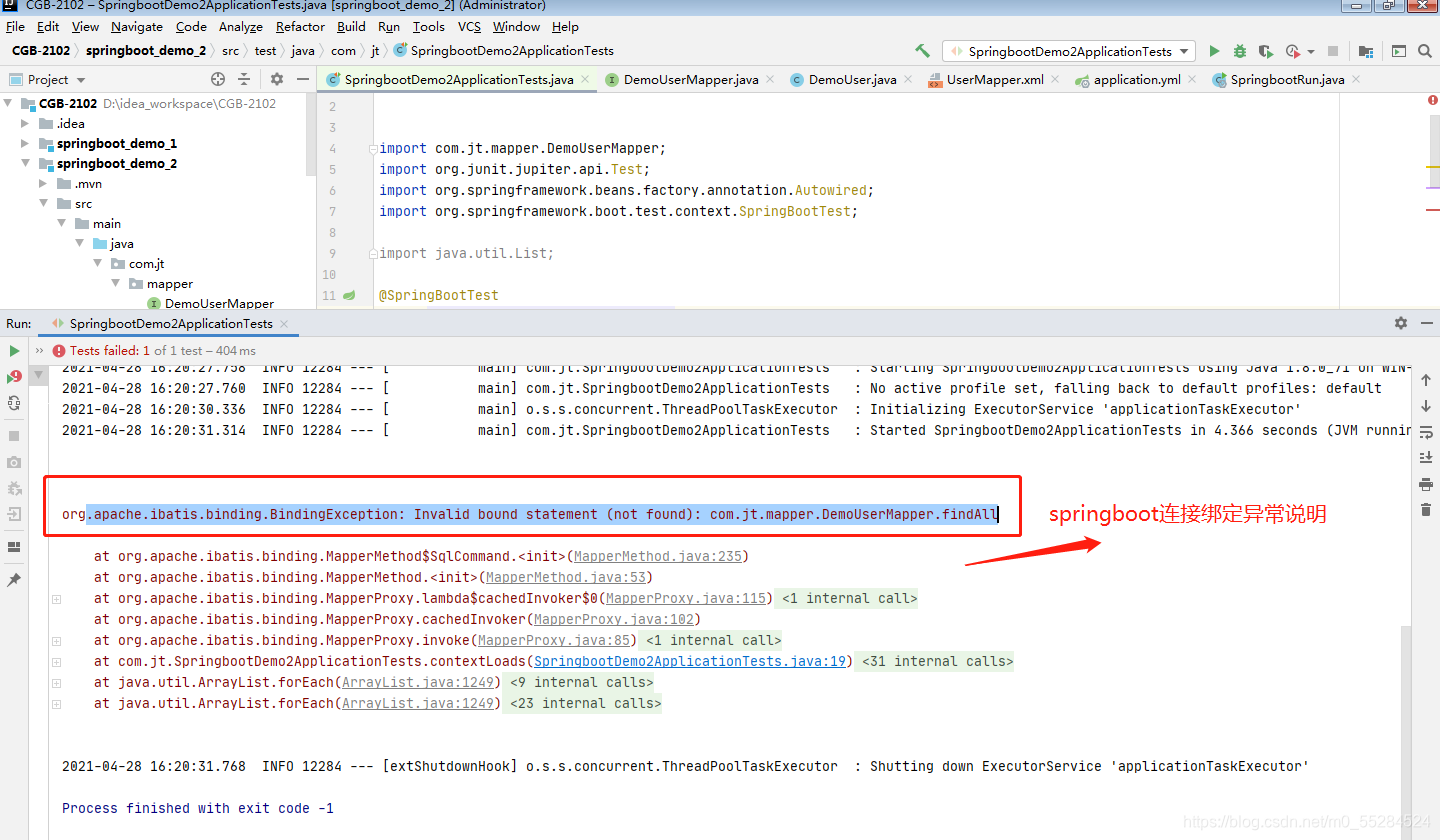Toggle Pin Tab in the Run sidebar
This screenshot has height=840, width=1440.
coord(14,580)
